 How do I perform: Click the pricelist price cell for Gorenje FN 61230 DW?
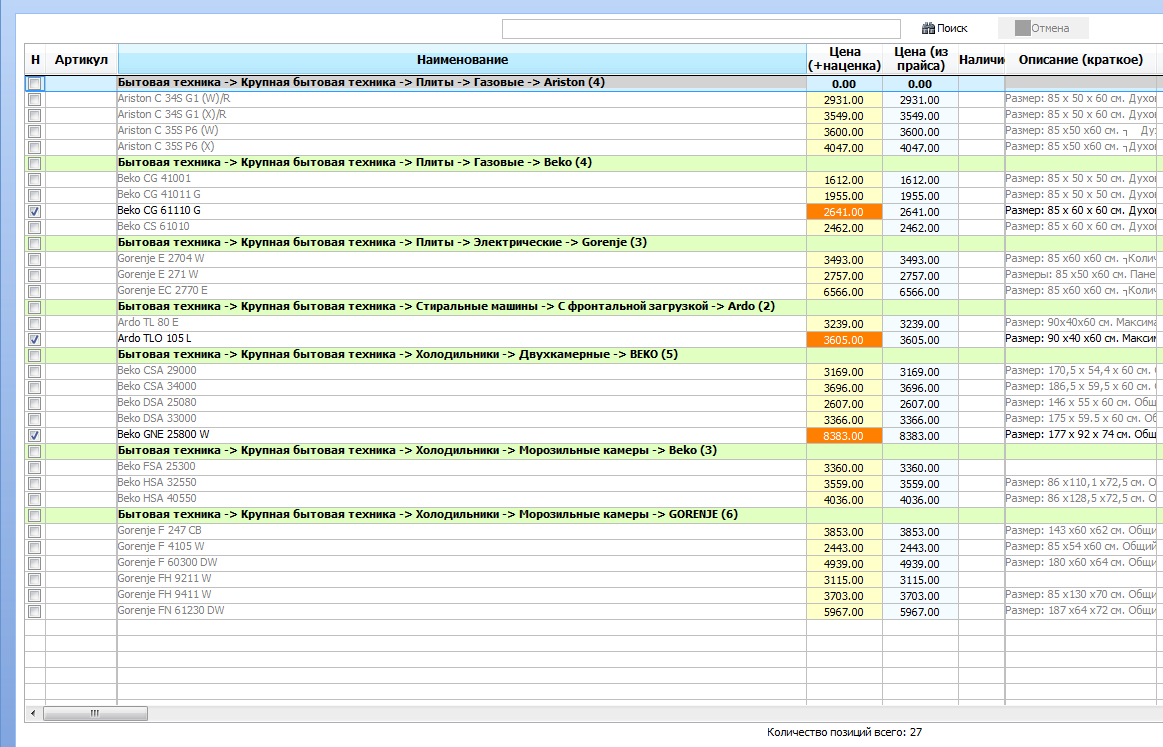(x=920, y=612)
